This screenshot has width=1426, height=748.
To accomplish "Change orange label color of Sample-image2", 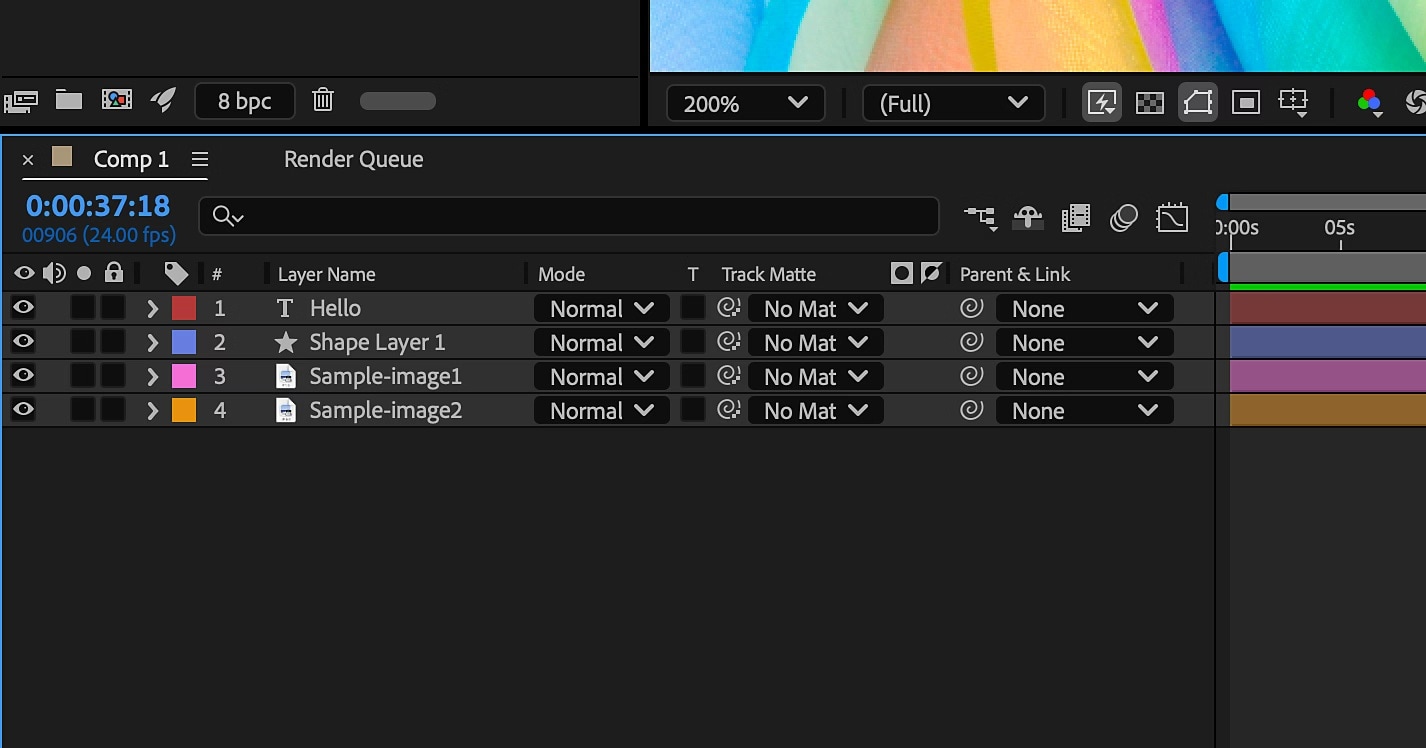I will click(184, 410).
